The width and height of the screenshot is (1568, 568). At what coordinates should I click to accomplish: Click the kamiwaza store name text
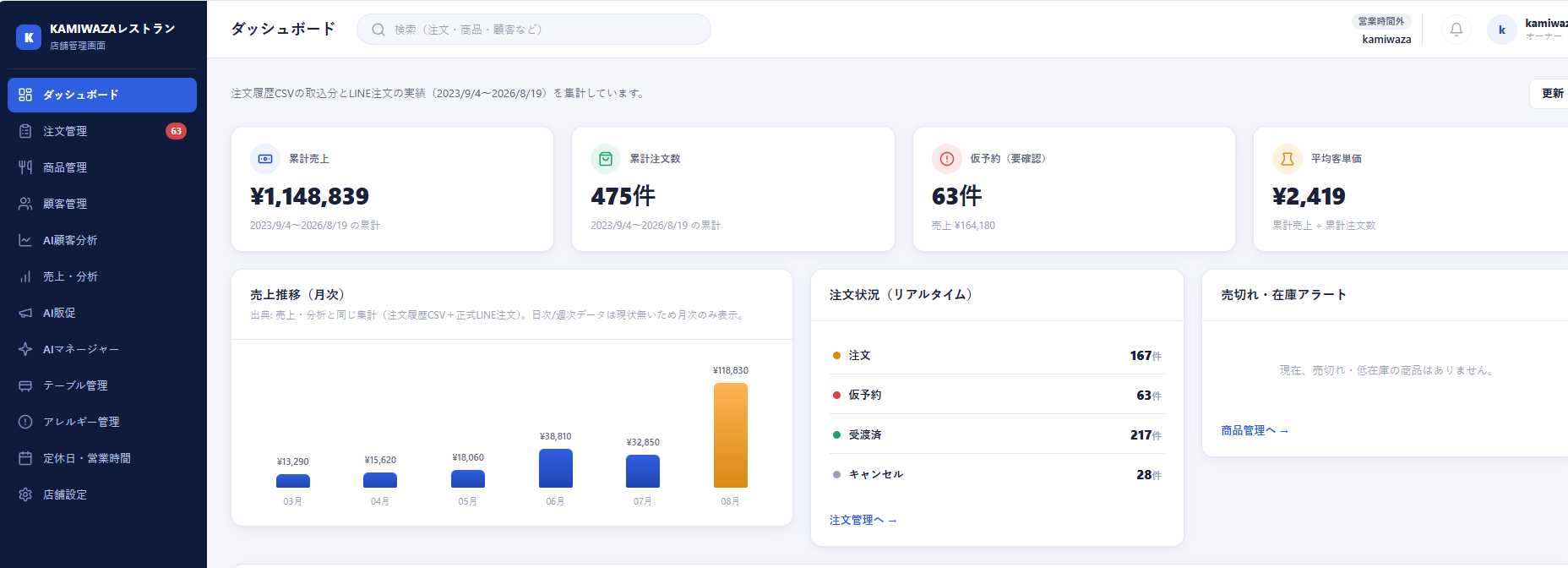1386,39
